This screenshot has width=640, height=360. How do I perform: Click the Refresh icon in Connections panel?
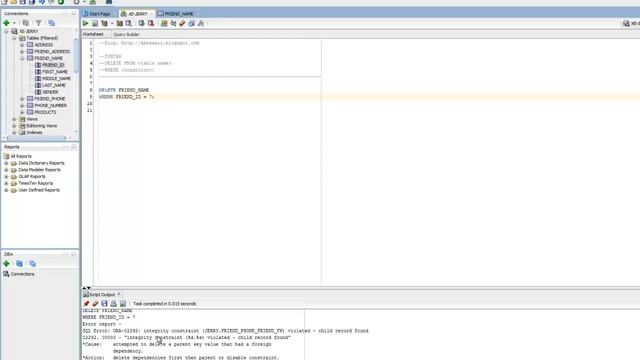click(x=26, y=23)
